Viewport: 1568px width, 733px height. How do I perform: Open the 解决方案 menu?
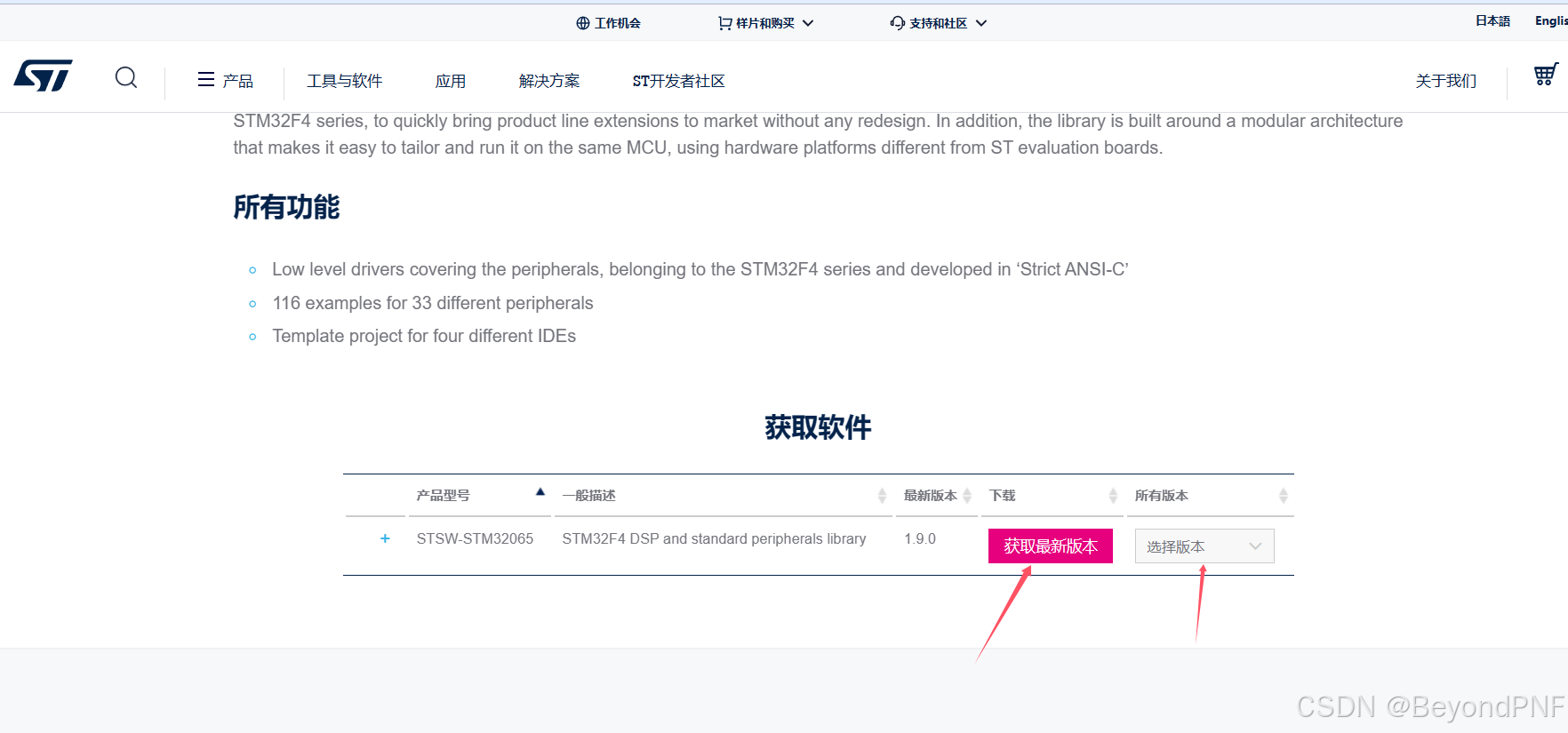pos(549,81)
